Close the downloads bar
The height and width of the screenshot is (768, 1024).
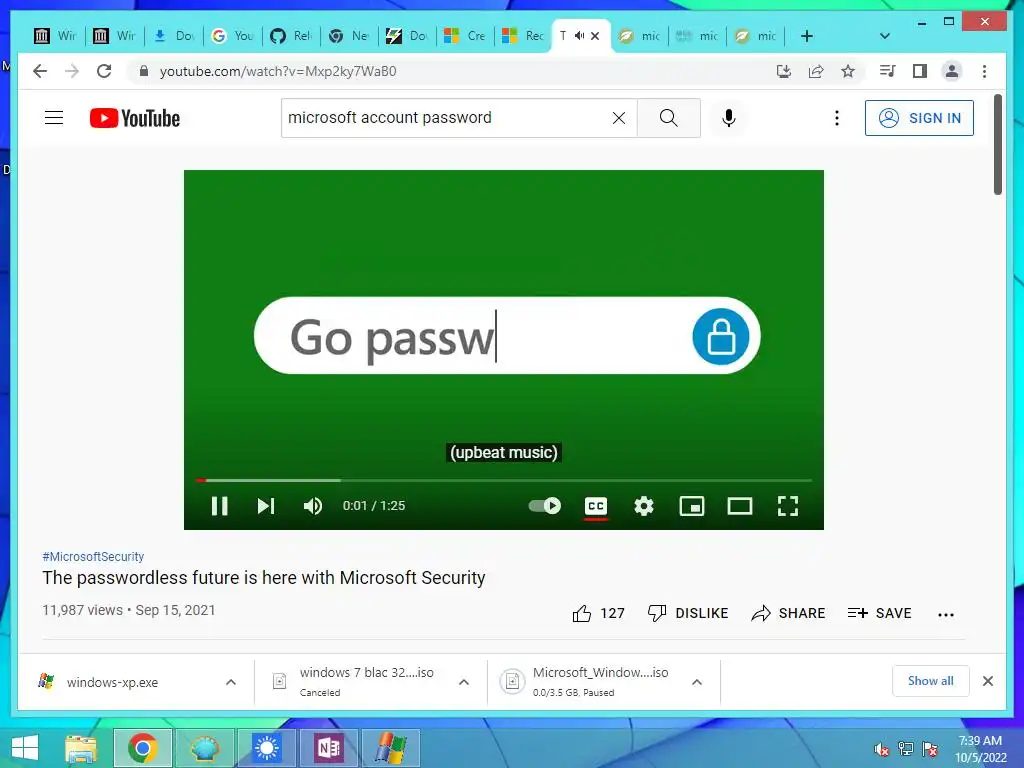tap(988, 681)
